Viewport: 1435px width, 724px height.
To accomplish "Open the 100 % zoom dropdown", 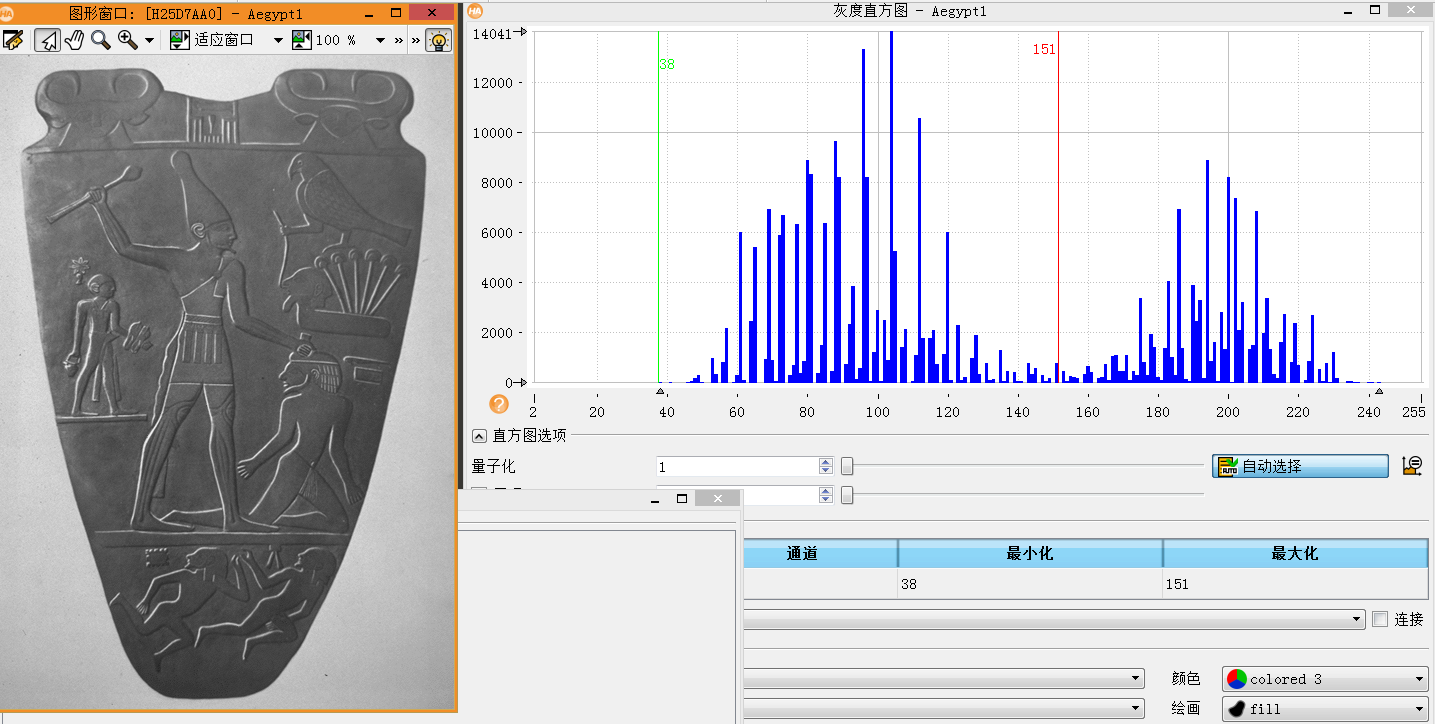I will click(x=380, y=41).
